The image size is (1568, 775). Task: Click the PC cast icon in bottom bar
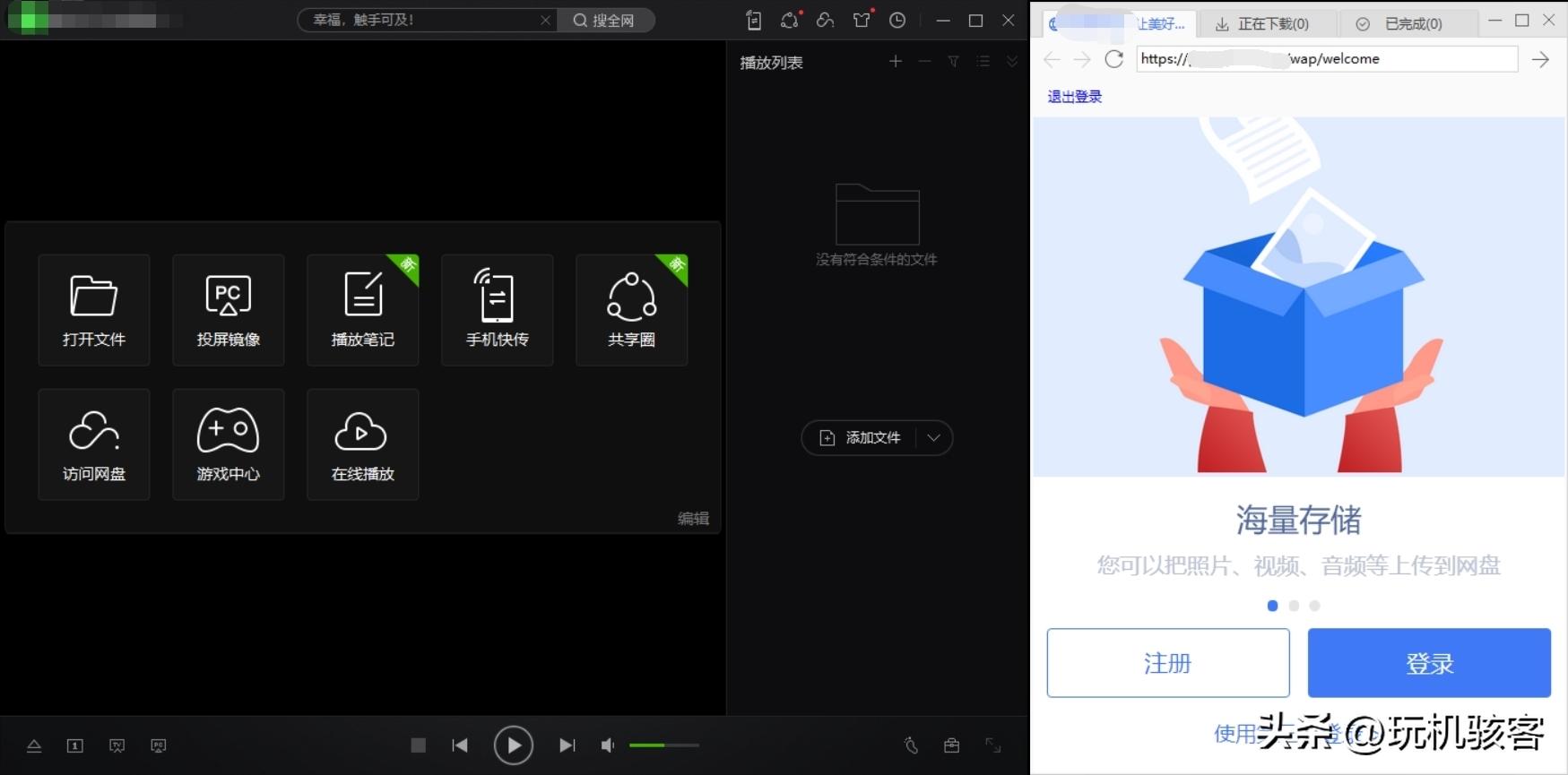159,745
